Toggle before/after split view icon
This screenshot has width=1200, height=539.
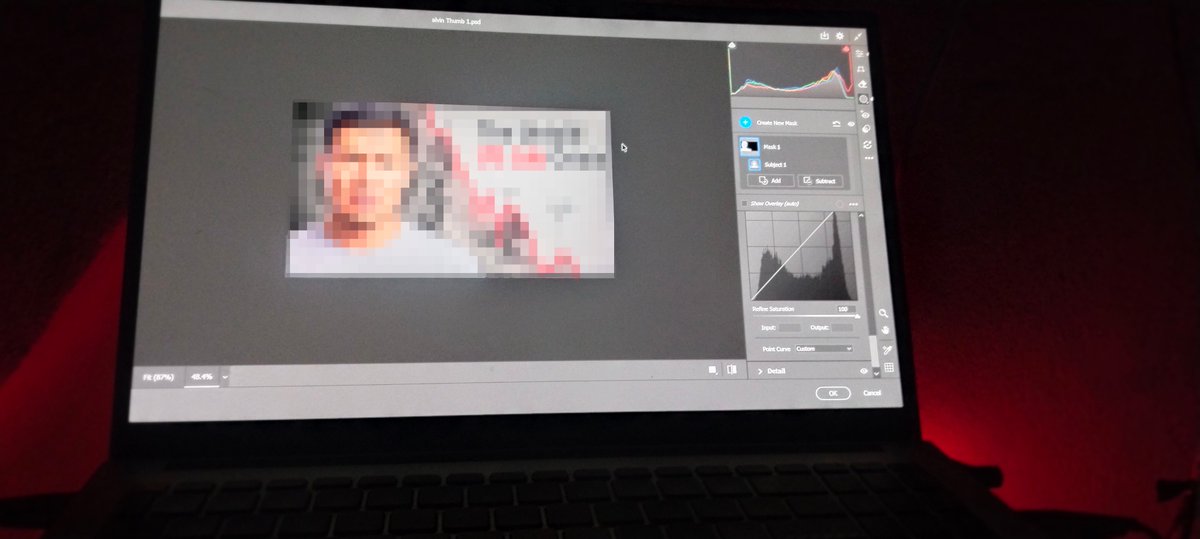[732, 370]
